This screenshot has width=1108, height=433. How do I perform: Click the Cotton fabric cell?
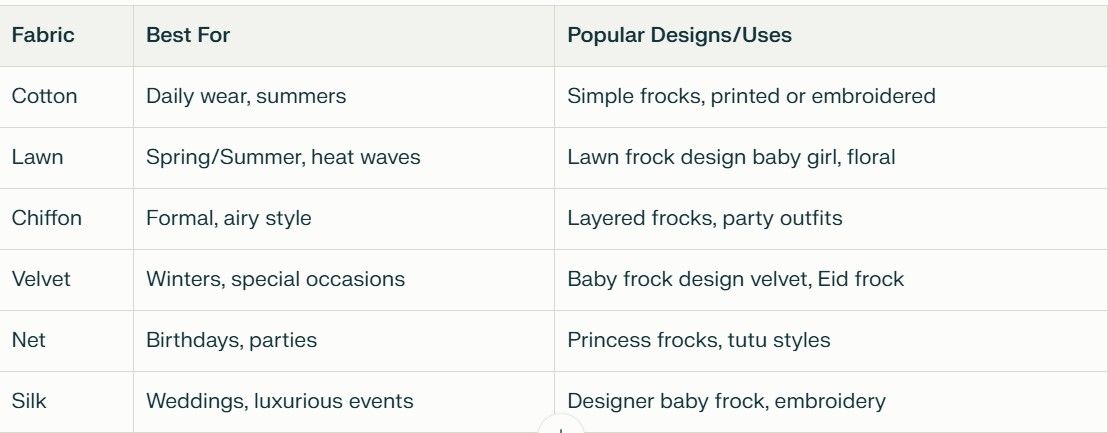coord(44,97)
